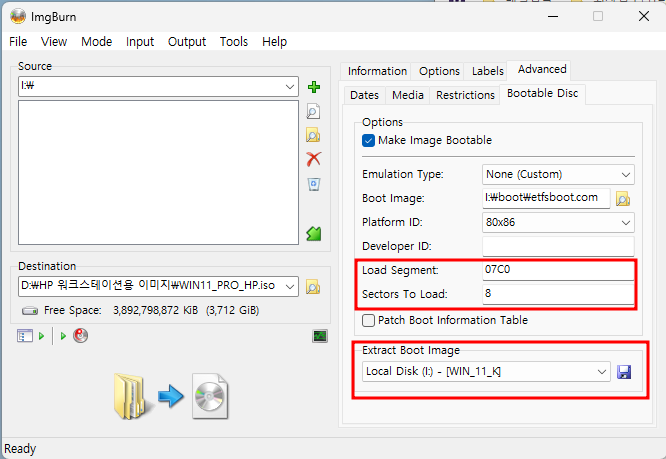Enable Patch Boot Information Table

click(368, 320)
